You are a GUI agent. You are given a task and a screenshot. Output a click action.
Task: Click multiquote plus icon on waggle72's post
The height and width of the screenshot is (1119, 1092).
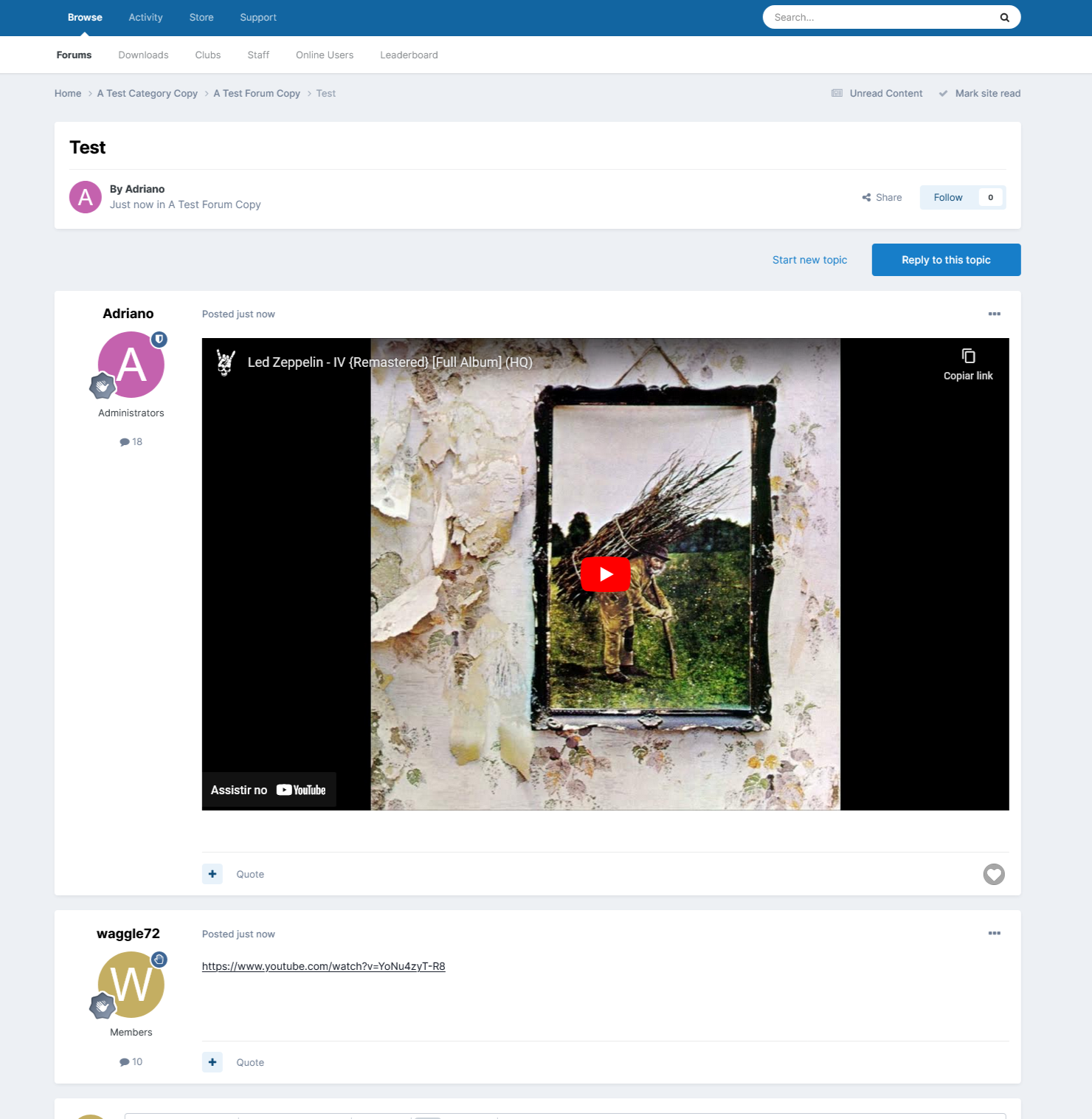(x=212, y=1062)
